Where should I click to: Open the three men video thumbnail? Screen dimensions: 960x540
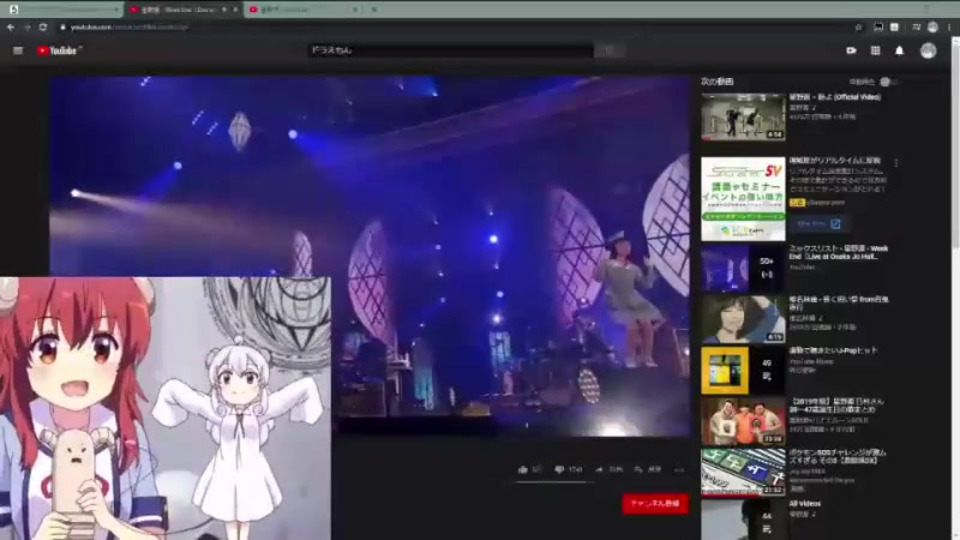click(743, 421)
